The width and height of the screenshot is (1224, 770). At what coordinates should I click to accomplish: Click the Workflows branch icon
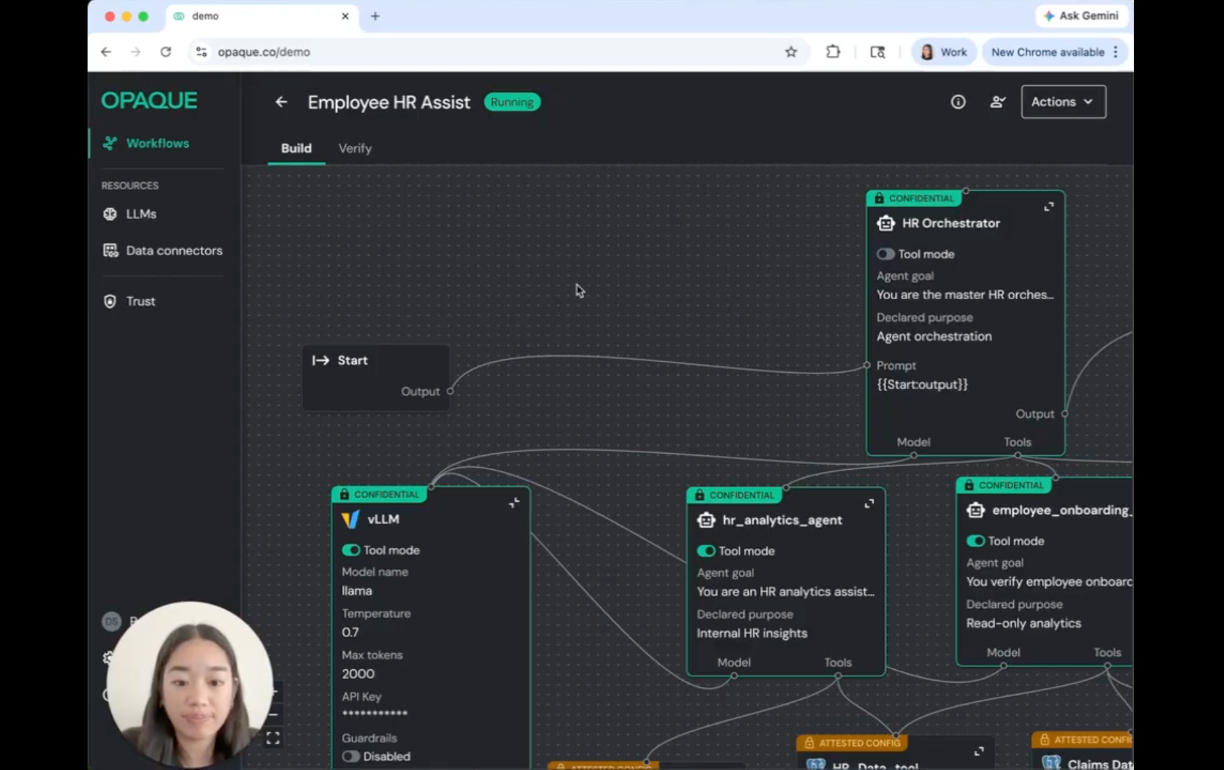click(x=110, y=143)
